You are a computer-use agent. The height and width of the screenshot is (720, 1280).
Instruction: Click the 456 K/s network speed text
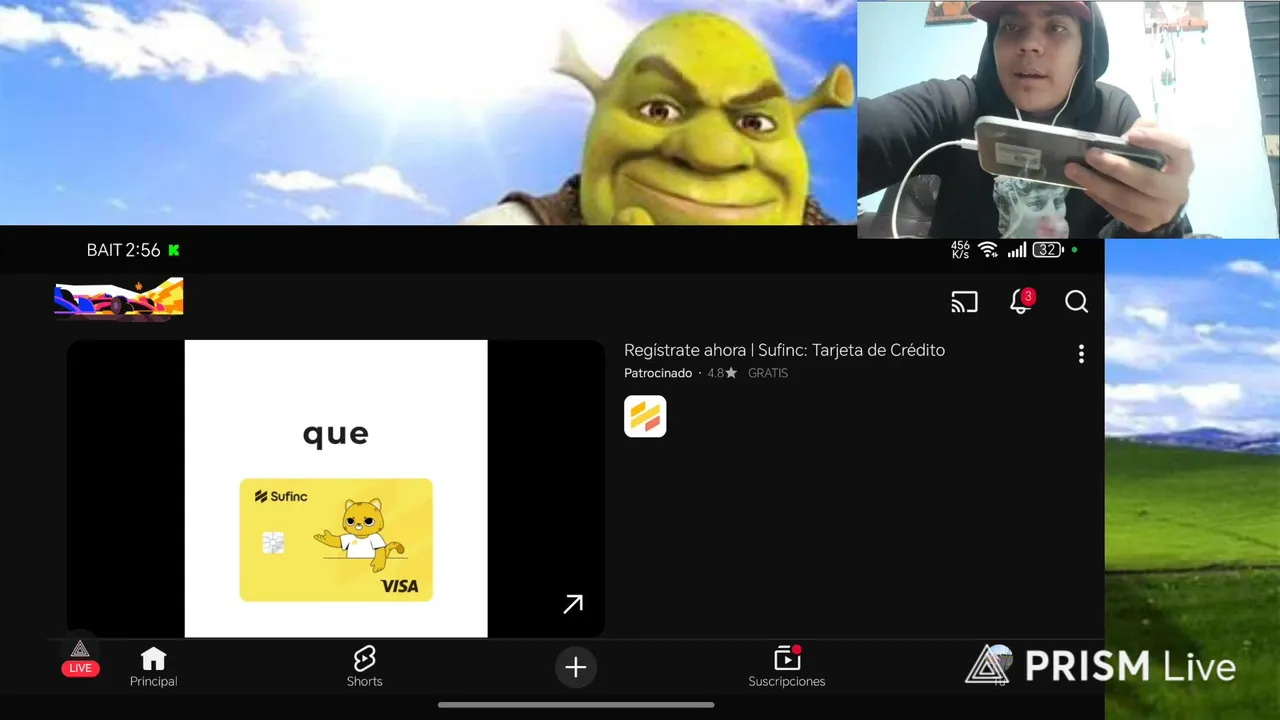pos(960,250)
